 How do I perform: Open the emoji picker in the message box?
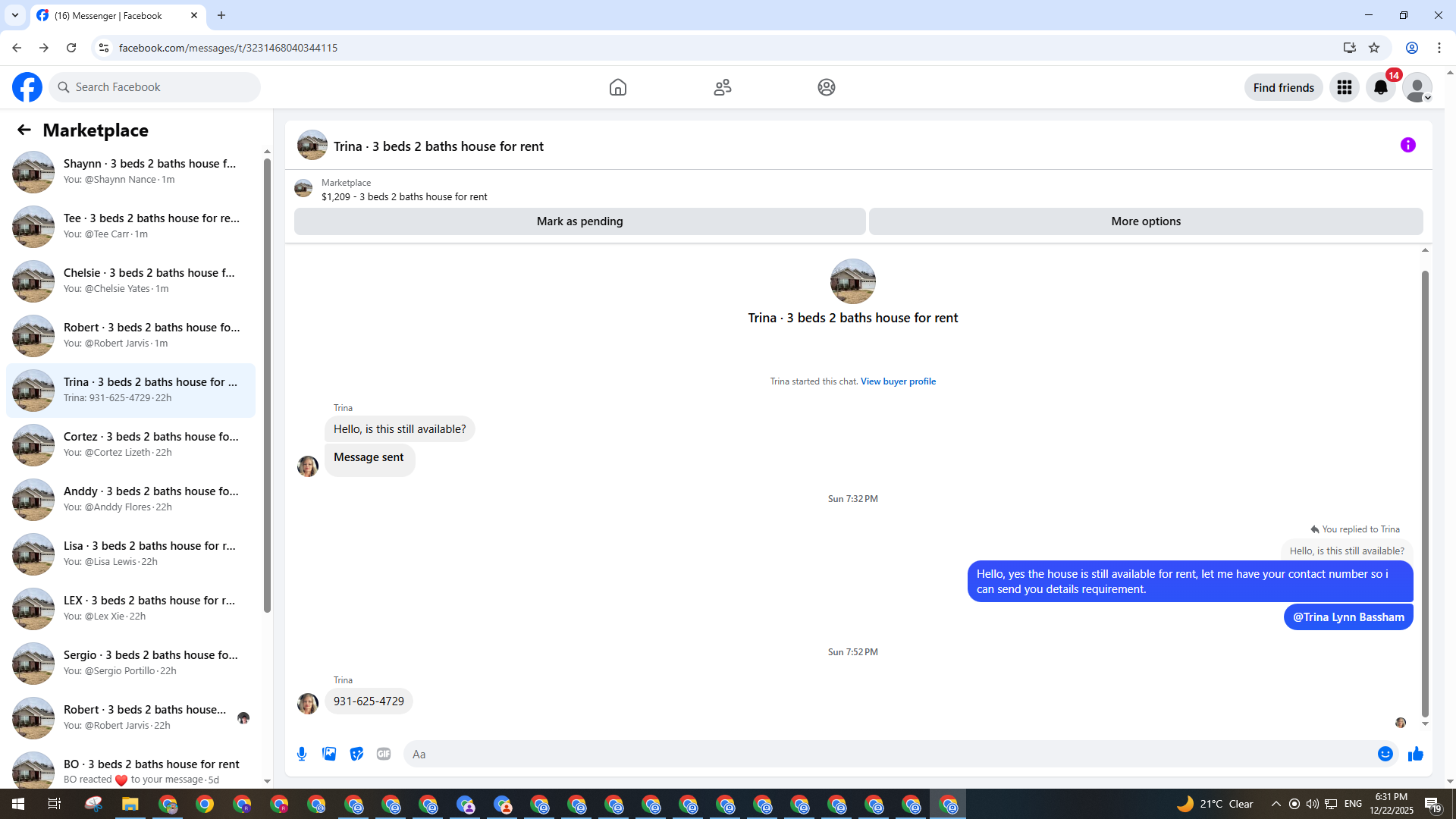tap(1385, 754)
